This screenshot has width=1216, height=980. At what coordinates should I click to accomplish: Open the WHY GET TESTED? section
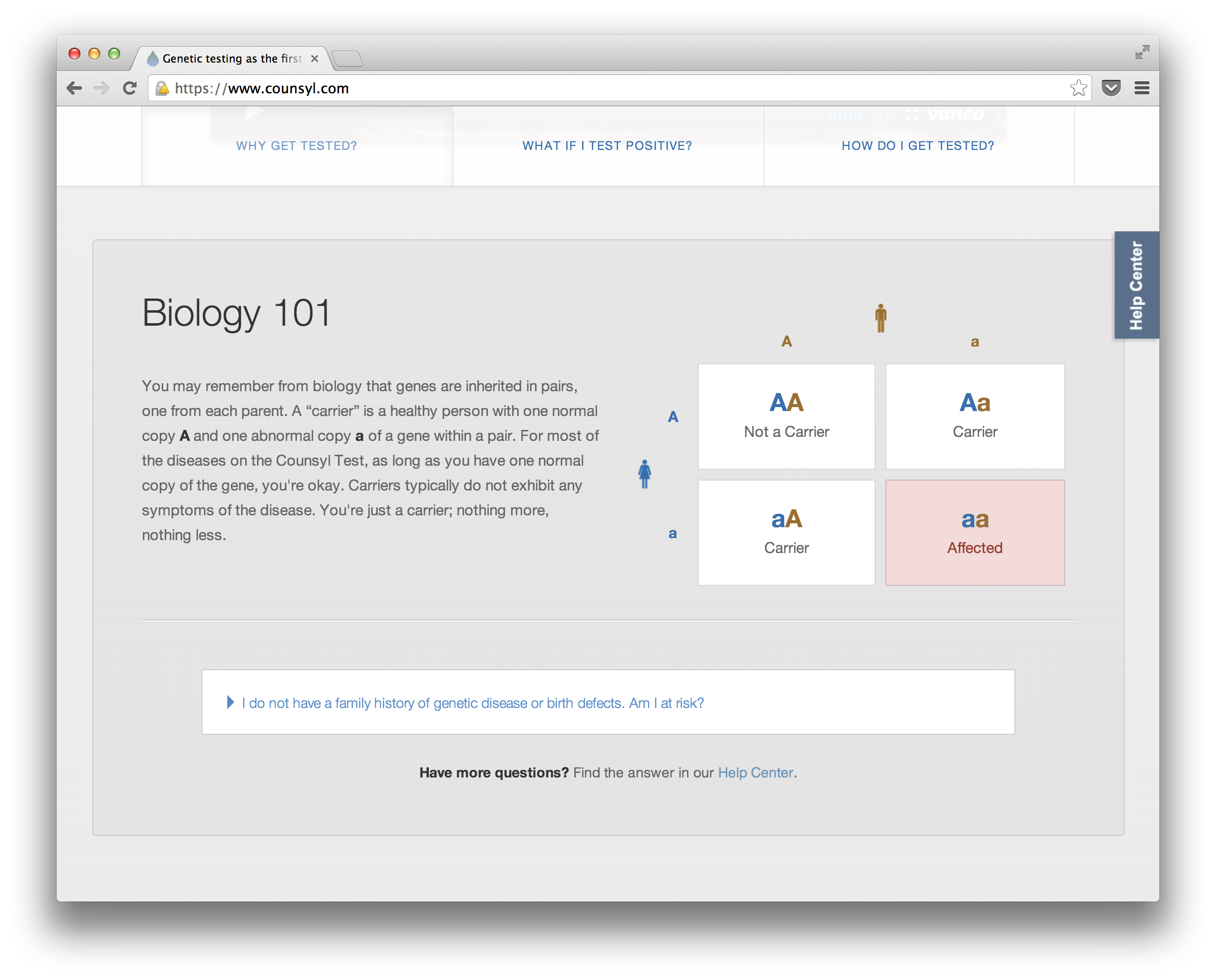[296, 145]
